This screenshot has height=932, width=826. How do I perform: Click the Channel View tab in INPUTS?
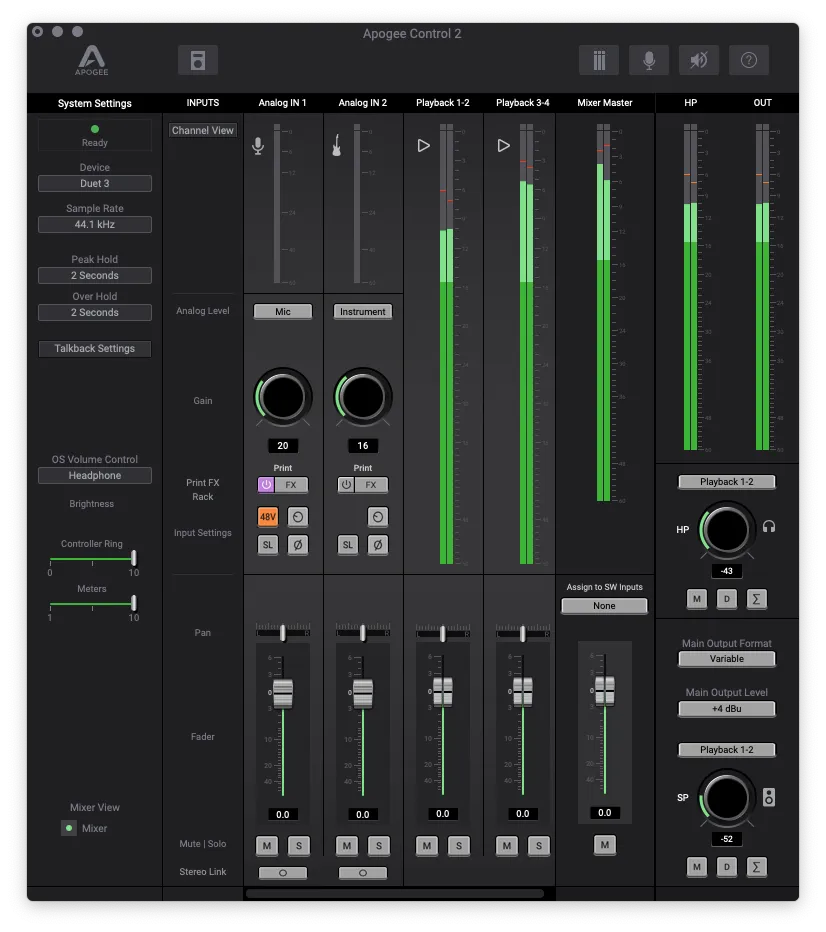click(203, 131)
